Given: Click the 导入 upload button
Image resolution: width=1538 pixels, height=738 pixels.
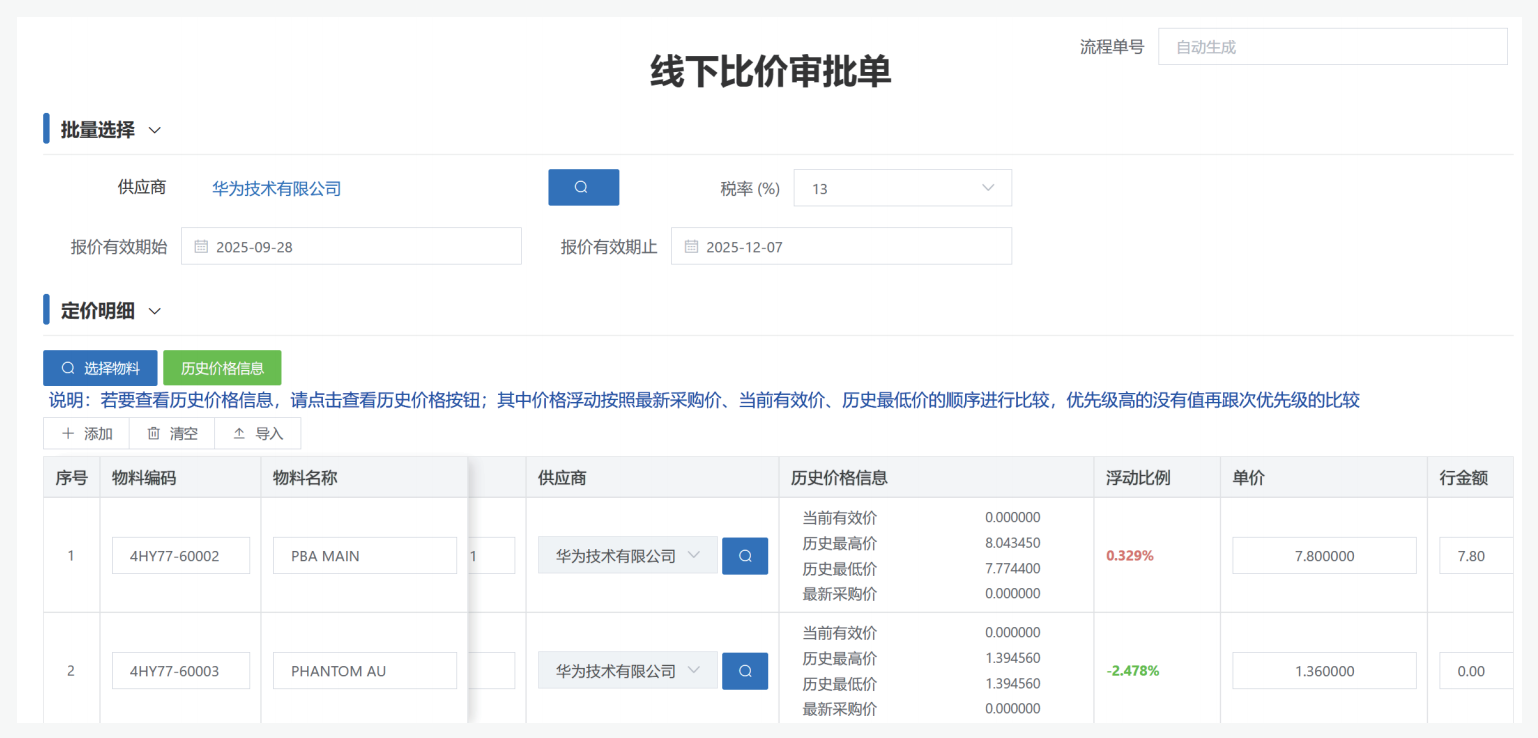Looking at the screenshot, I should pyautogui.click(x=258, y=434).
